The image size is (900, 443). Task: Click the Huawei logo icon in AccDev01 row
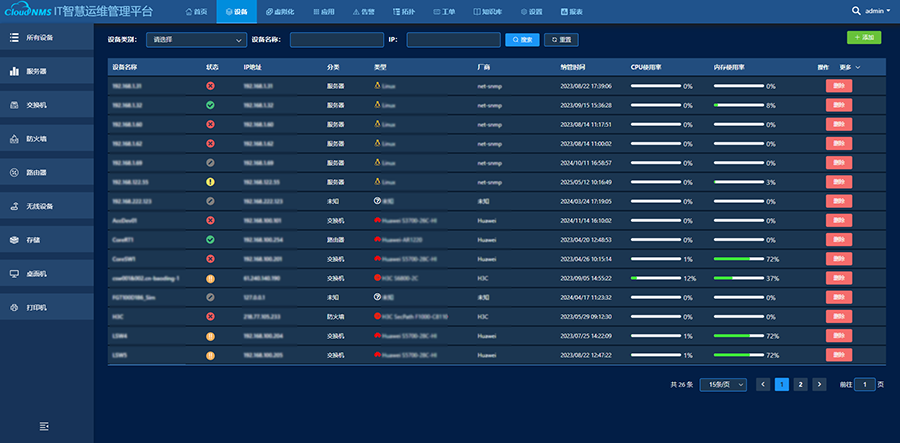(377, 220)
